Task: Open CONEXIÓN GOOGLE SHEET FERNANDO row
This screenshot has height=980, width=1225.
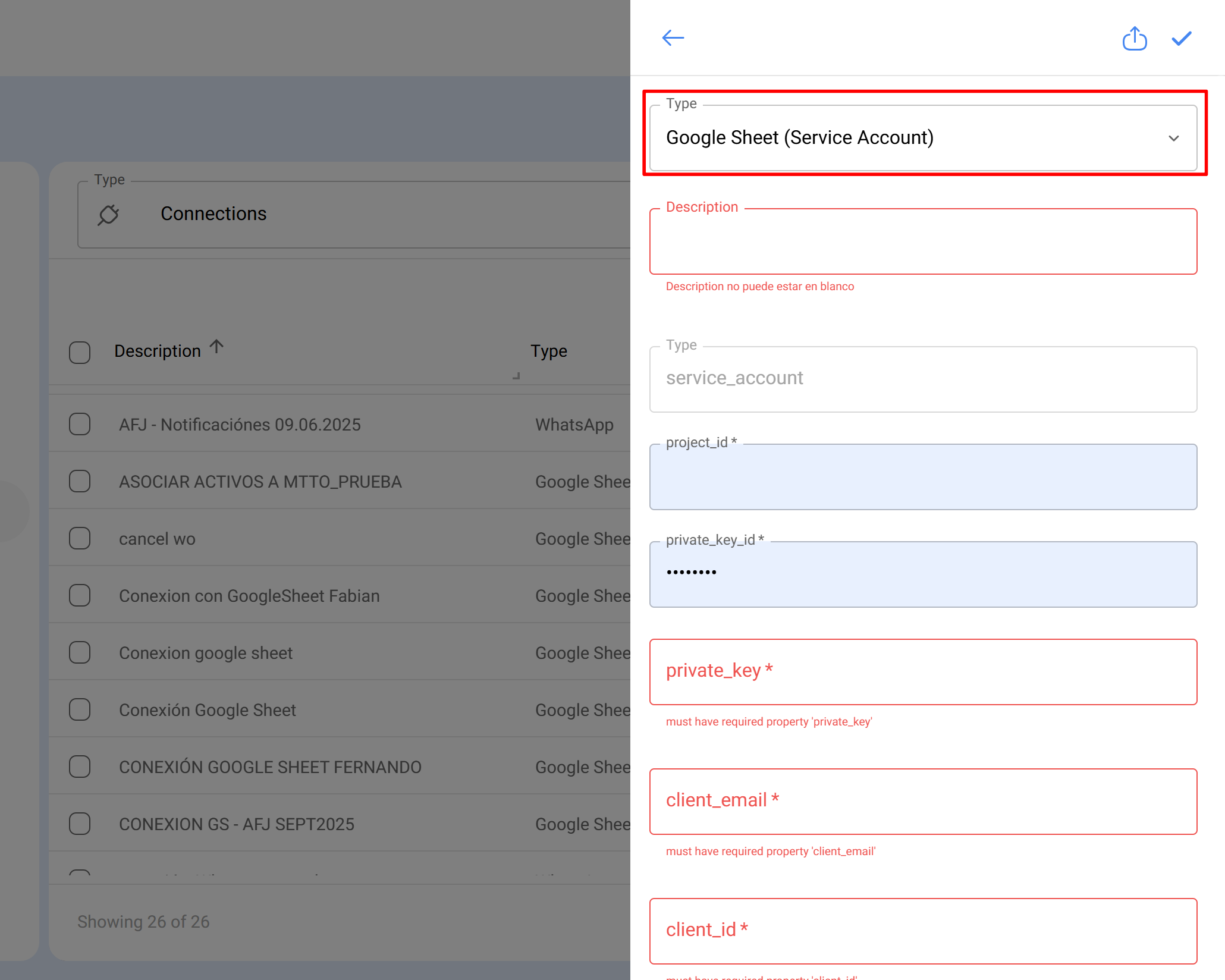Action: 270,767
